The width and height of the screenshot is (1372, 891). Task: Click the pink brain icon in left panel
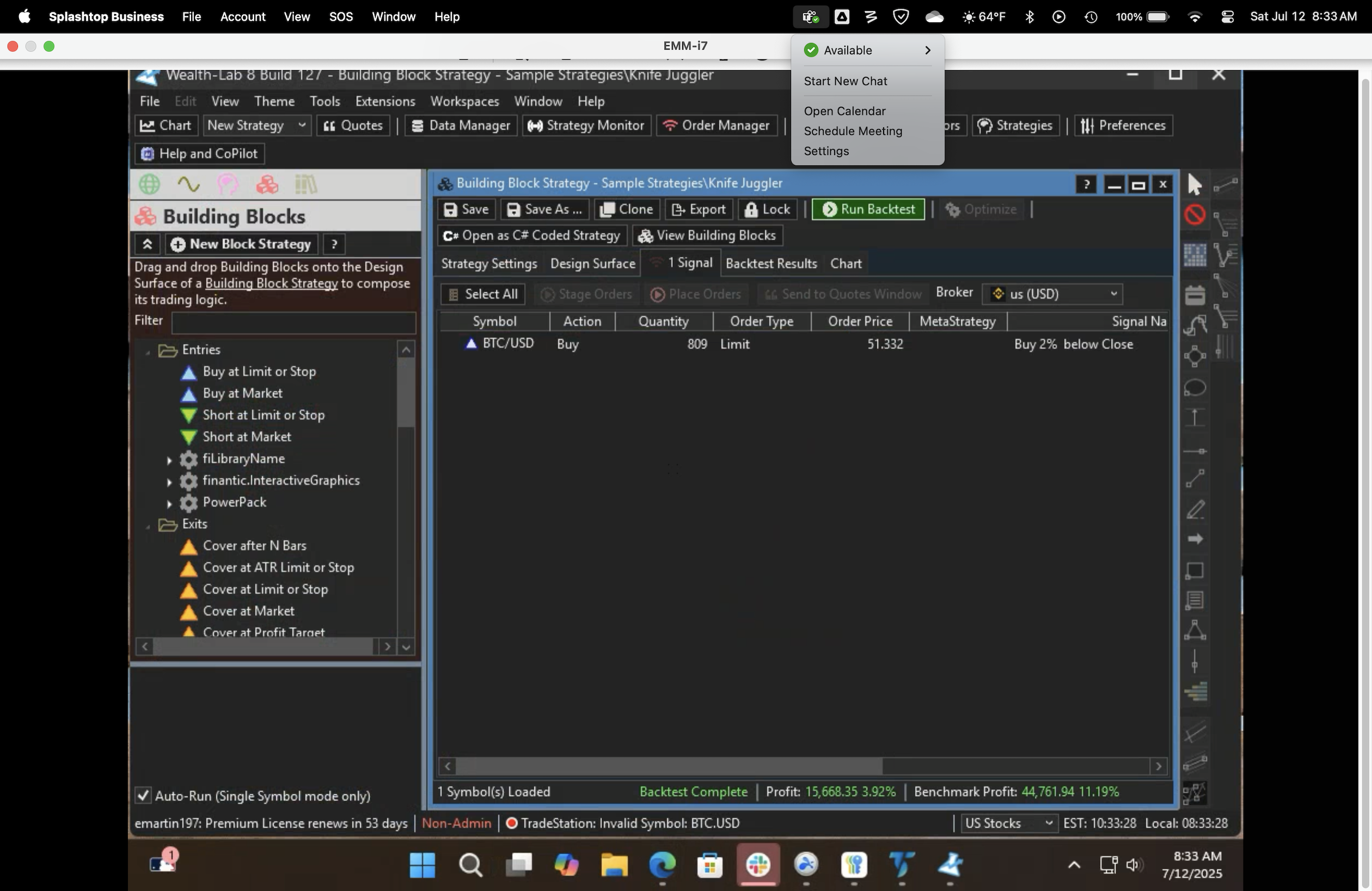[227, 185]
